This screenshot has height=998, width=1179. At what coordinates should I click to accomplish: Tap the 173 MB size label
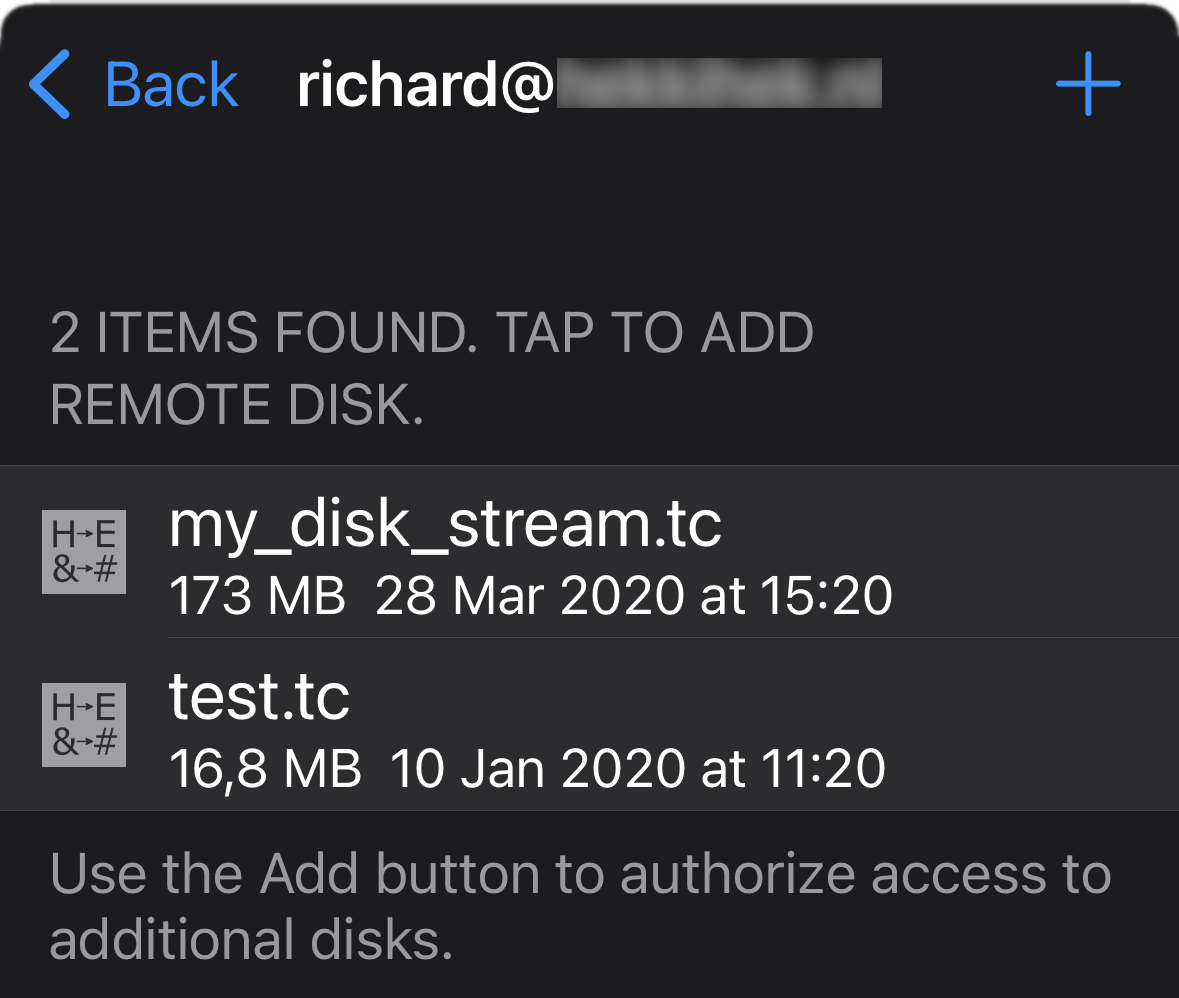point(257,597)
